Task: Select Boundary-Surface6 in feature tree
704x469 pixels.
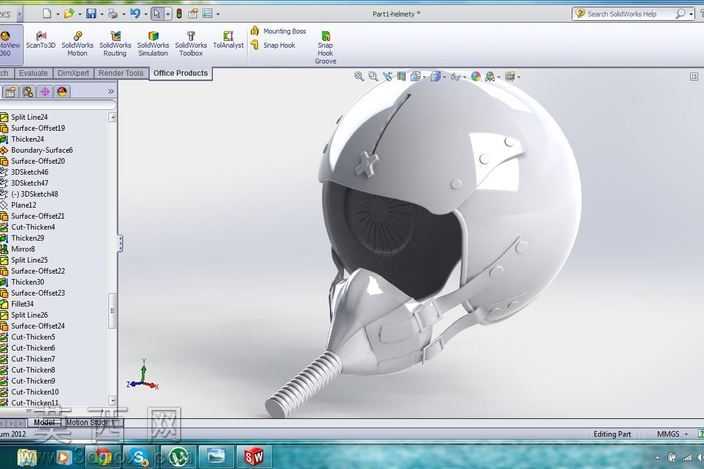Action: (41, 150)
